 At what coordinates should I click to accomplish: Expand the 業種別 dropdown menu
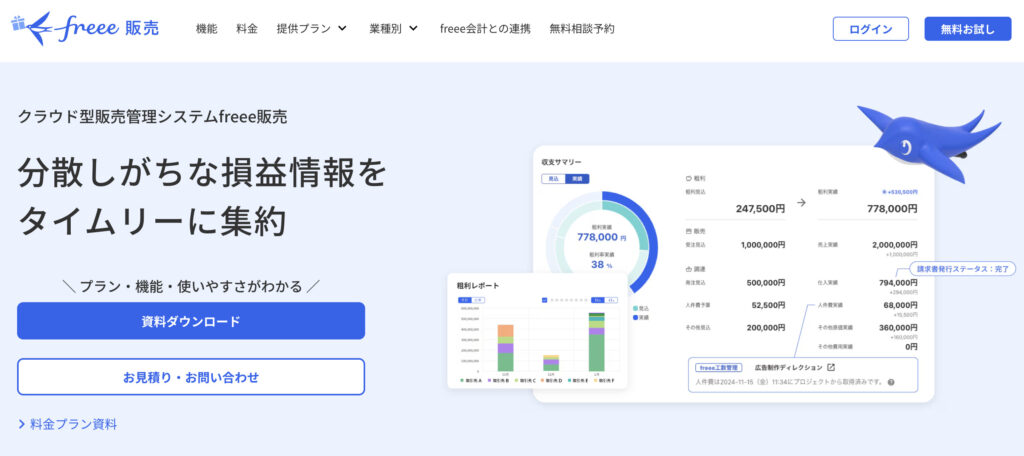393,29
